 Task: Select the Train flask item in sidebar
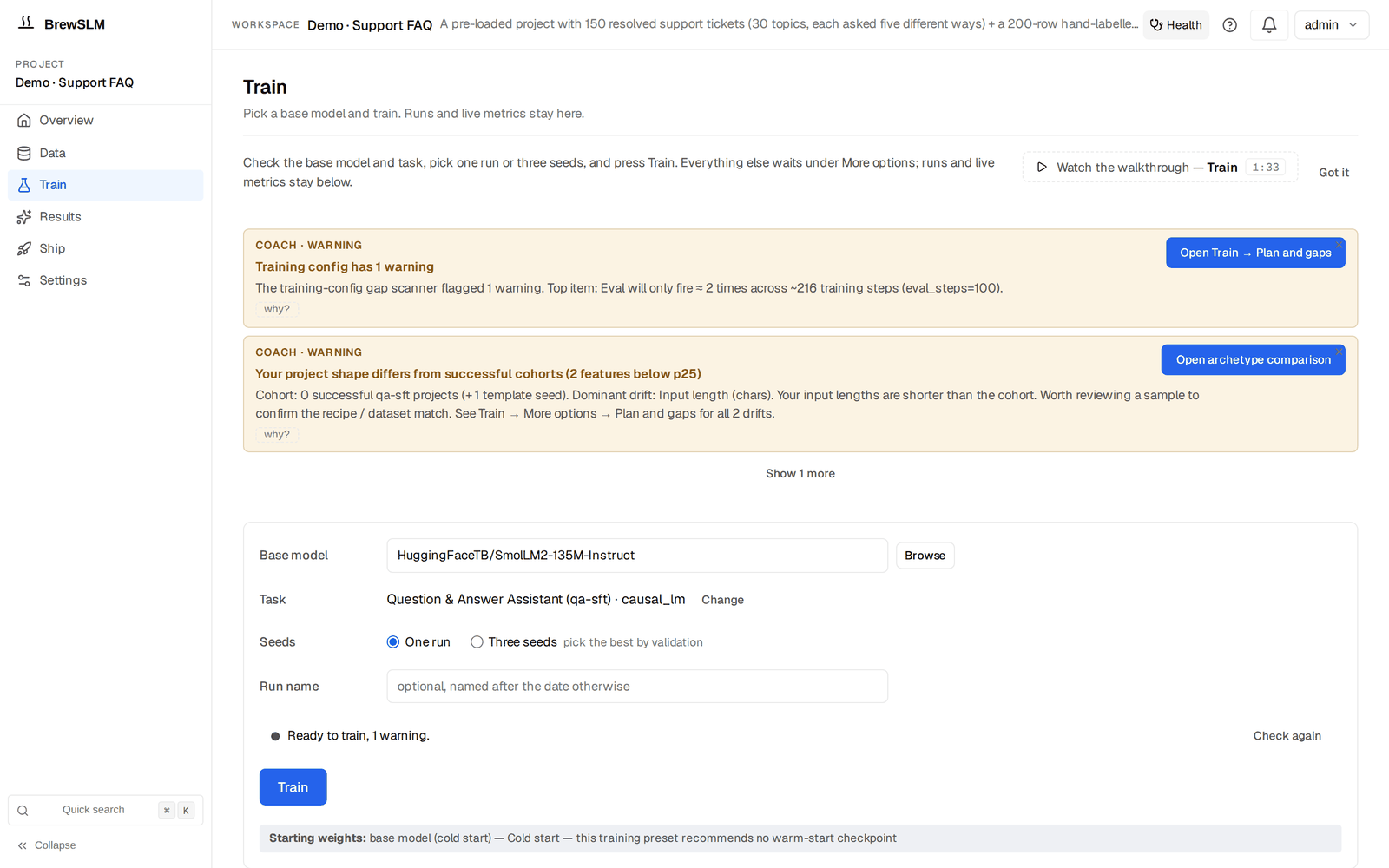tap(105, 185)
